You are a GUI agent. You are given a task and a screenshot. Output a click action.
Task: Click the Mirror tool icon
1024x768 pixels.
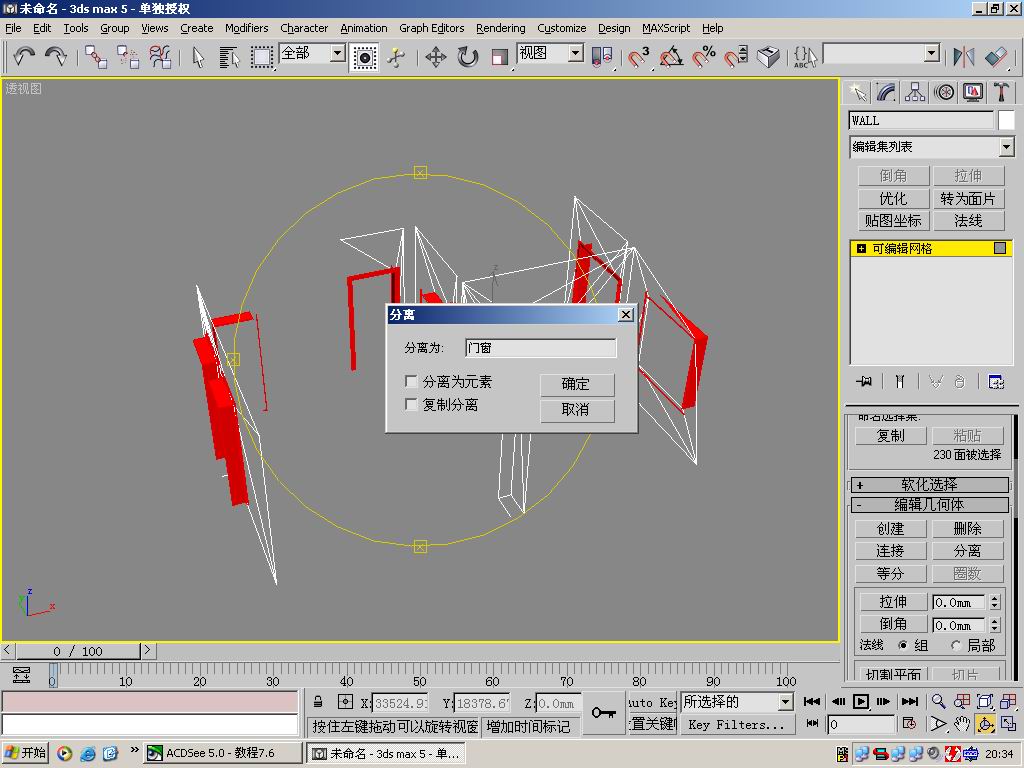coord(963,57)
